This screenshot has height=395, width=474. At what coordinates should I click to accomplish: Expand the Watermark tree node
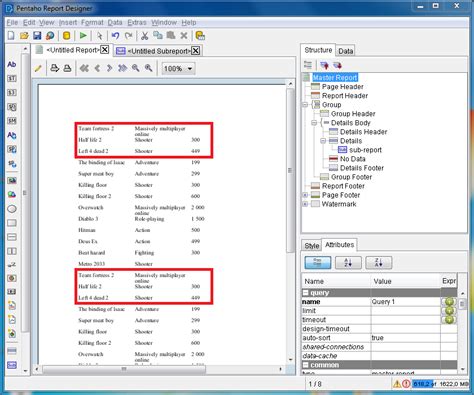305,204
